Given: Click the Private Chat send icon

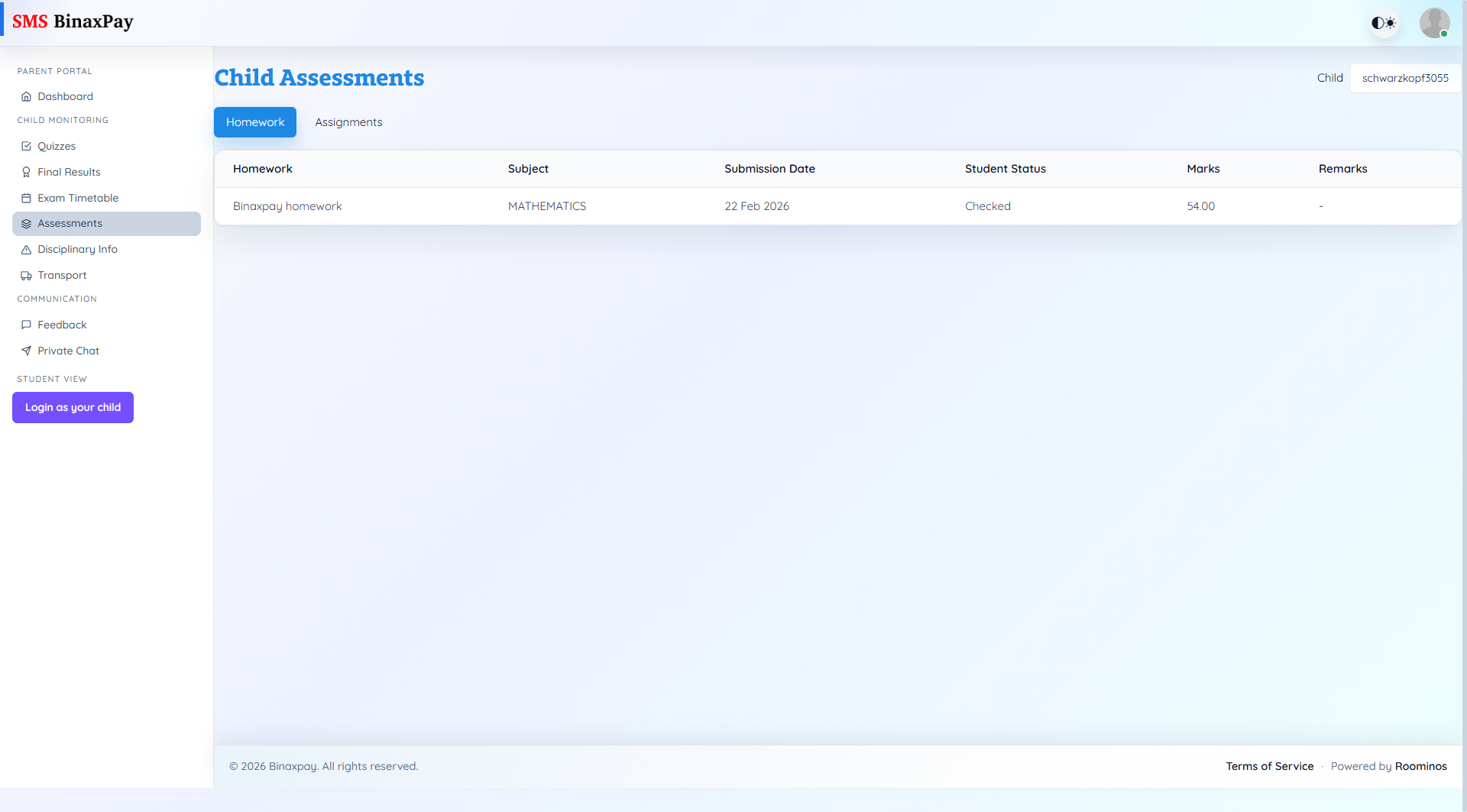Looking at the screenshot, I should pos(26,351).
